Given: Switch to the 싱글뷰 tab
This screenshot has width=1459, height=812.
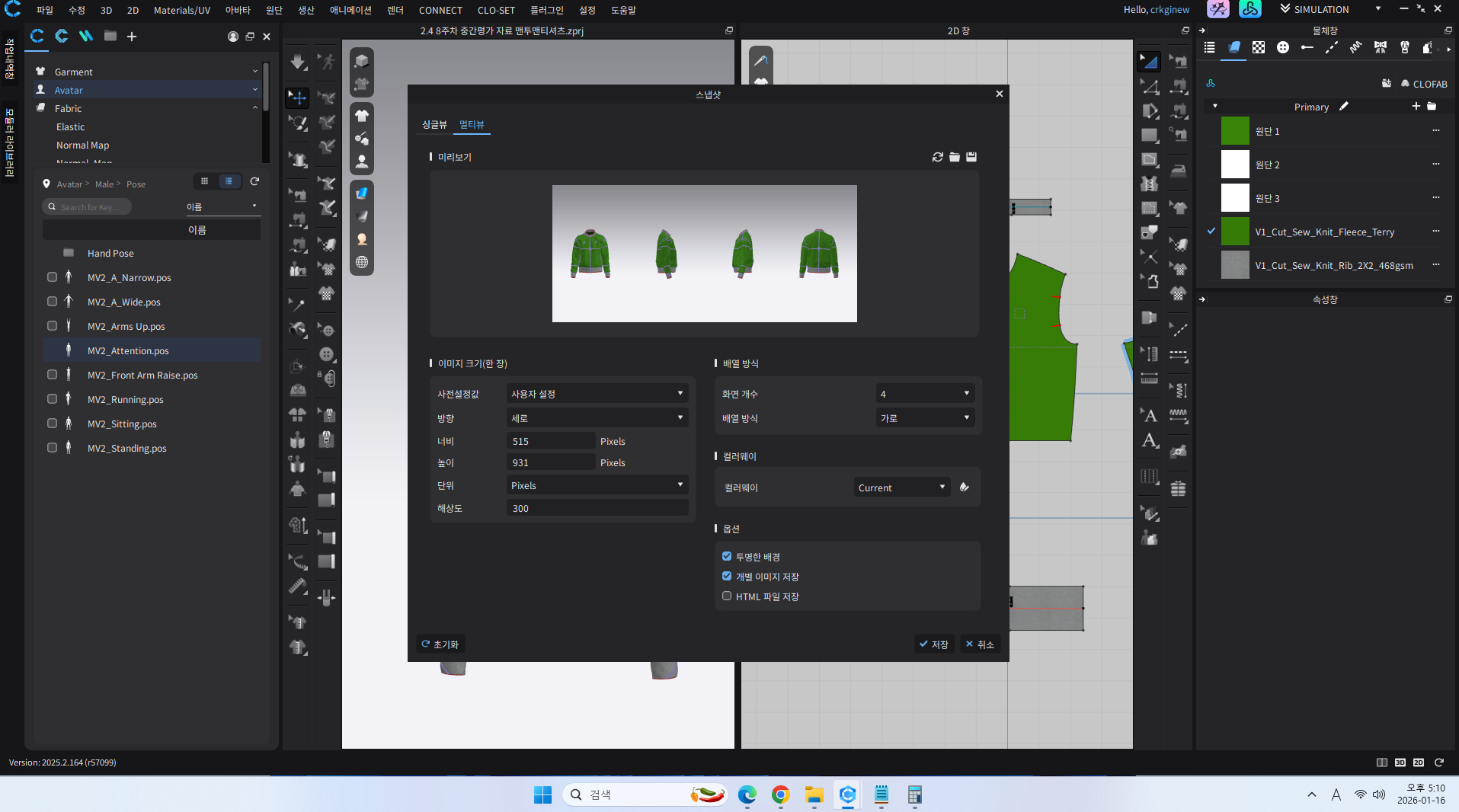Looking at the screenshot, I should (x=434, y=125).
